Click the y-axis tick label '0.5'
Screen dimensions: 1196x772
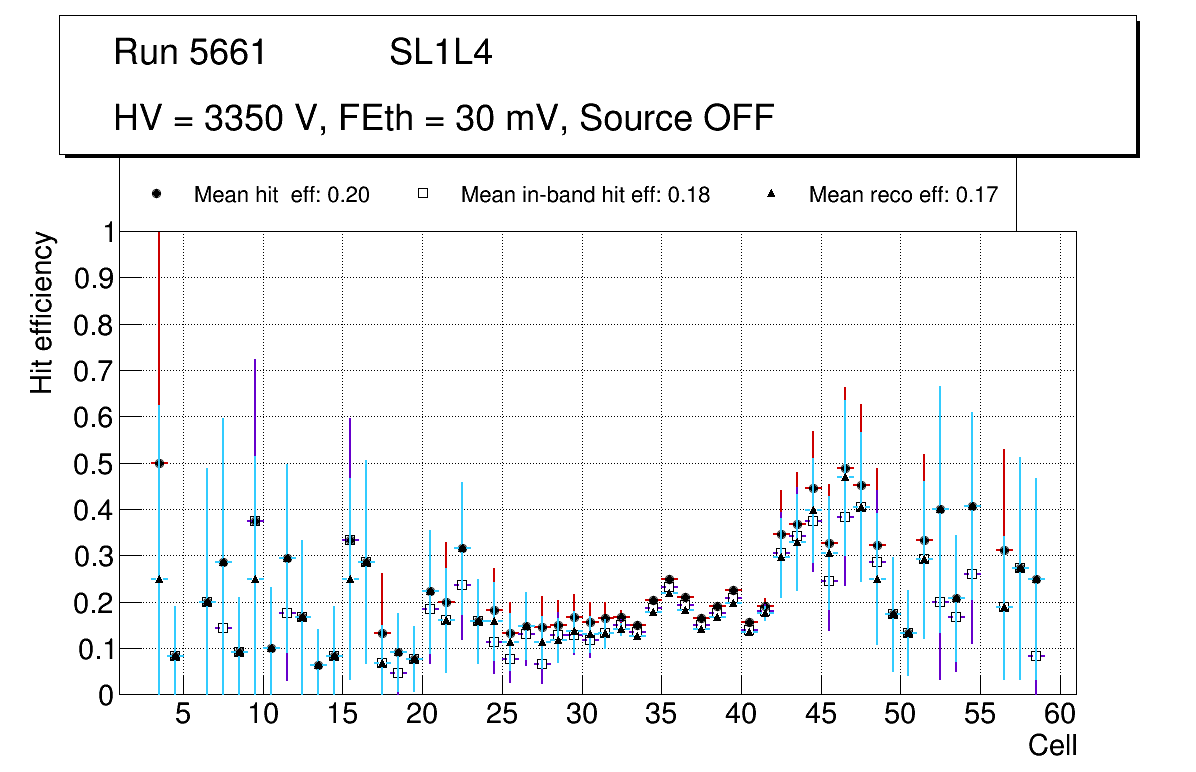point(93,464)
